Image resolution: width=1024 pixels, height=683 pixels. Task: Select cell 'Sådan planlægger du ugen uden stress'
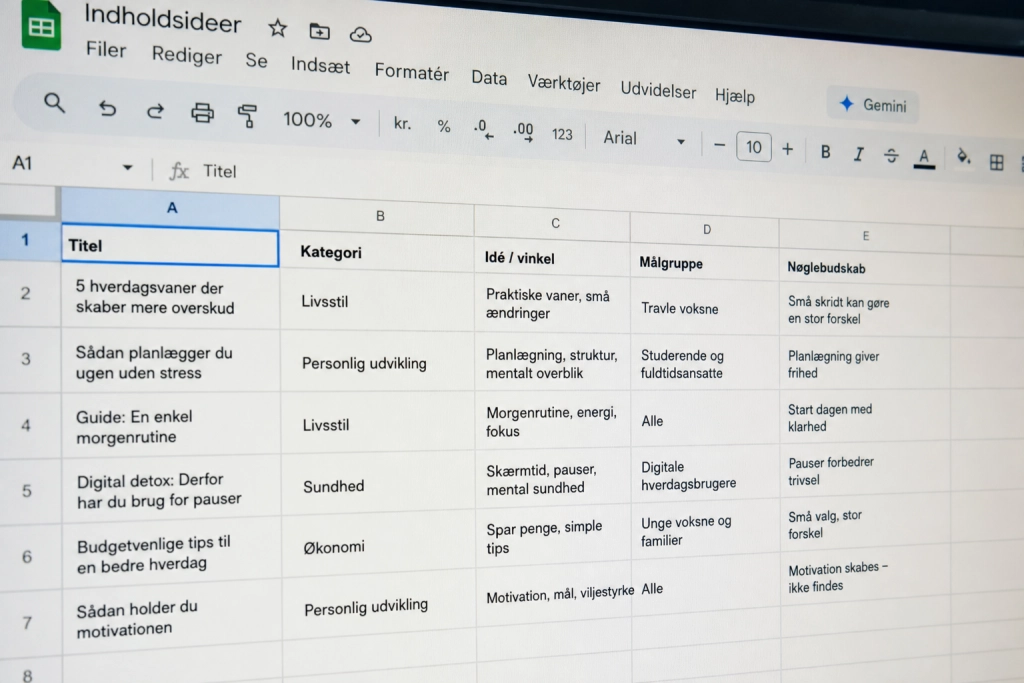coord(171,362)
